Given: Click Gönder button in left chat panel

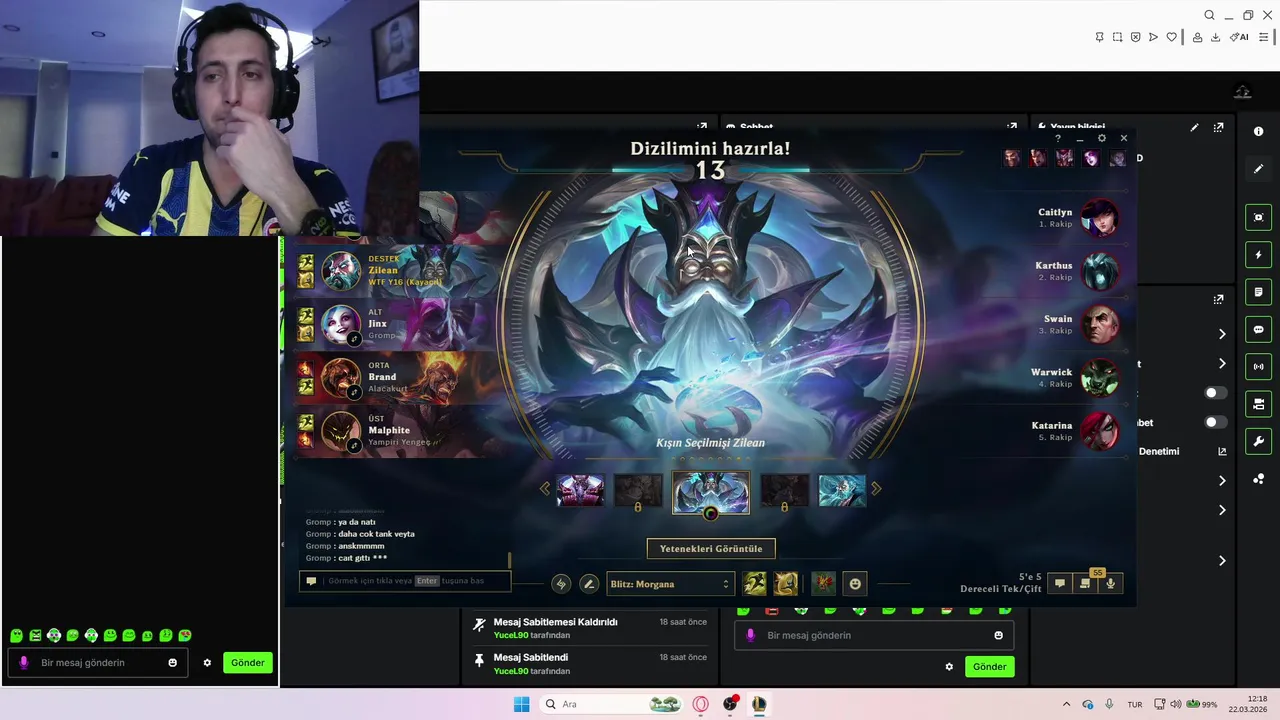Looking at the screenshot, I should 248,663.
